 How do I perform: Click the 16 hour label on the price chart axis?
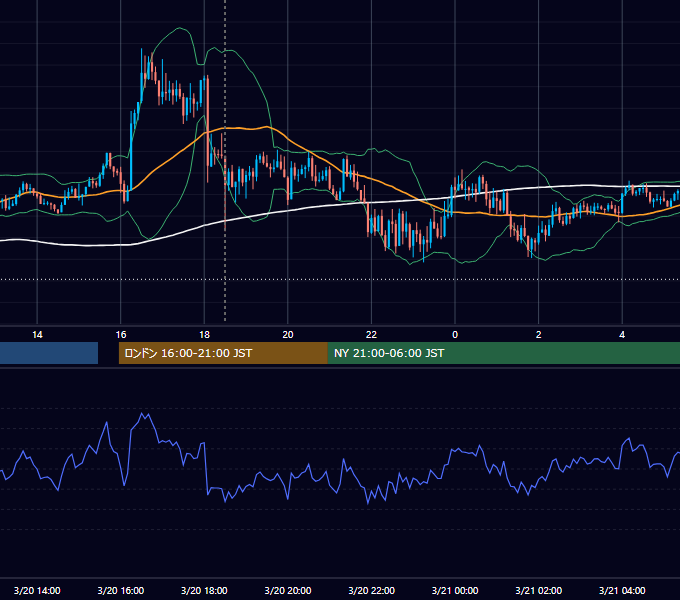(121, 335)
